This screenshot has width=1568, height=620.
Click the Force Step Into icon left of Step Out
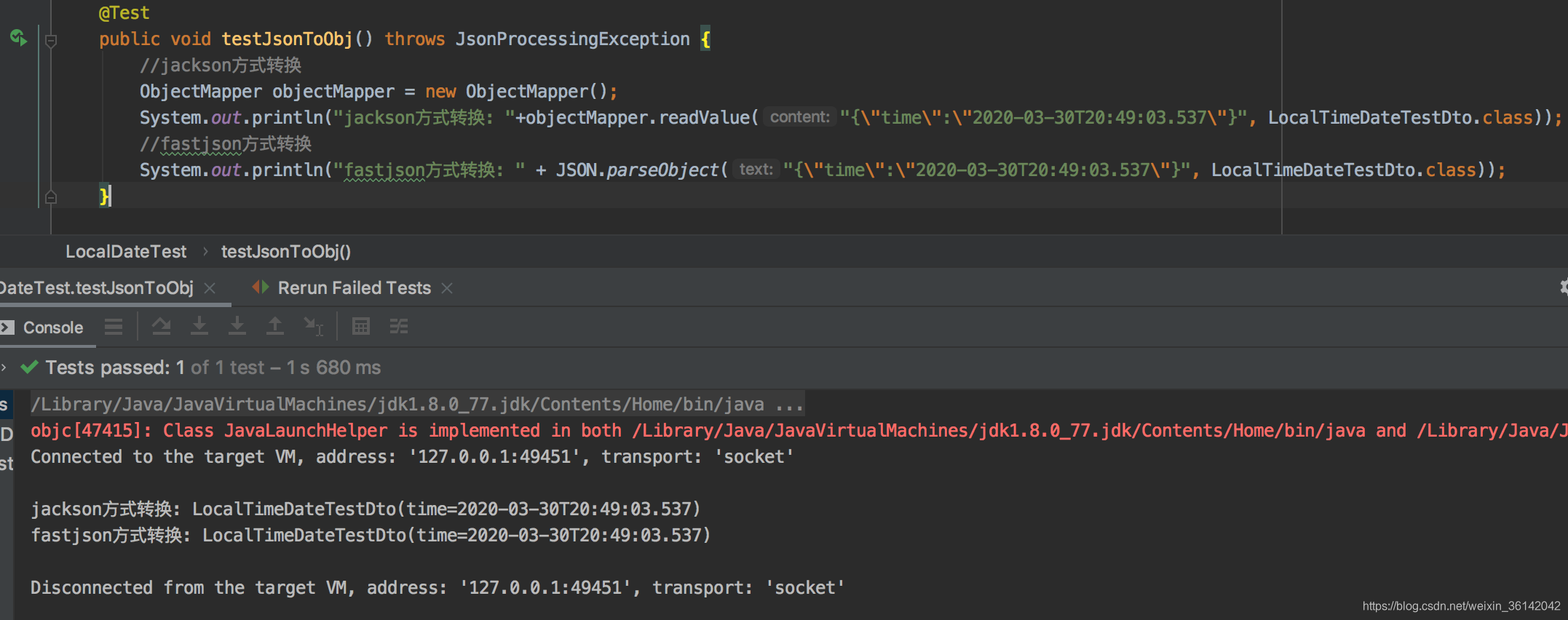point(237,327)
